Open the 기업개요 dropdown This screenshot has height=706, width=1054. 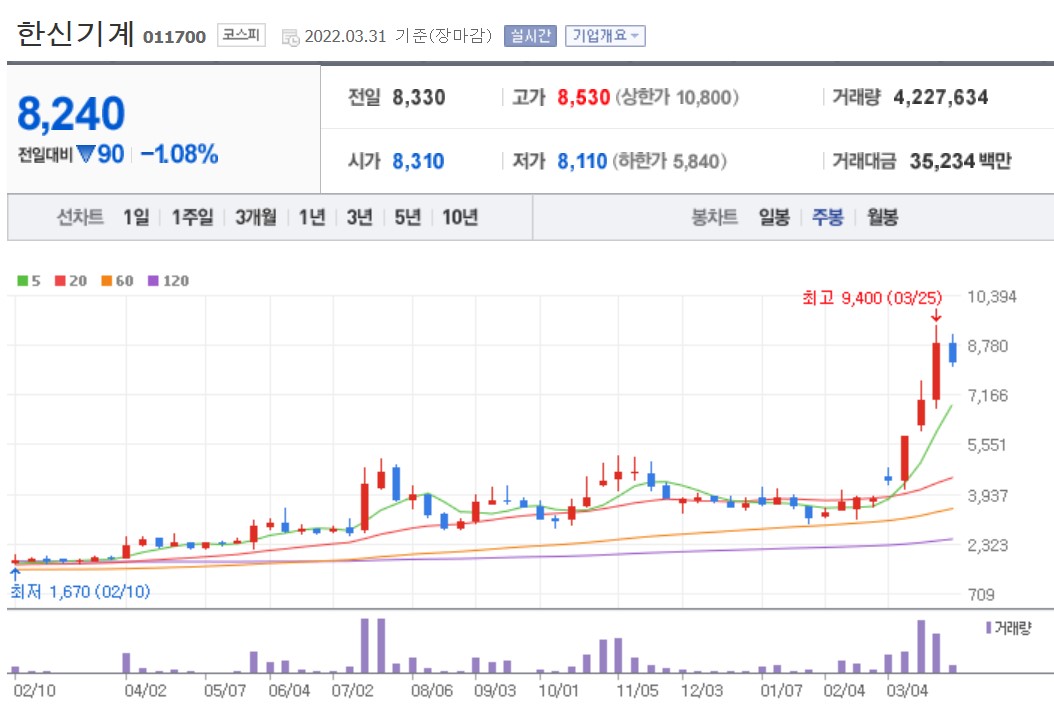(x=606, y=36)
